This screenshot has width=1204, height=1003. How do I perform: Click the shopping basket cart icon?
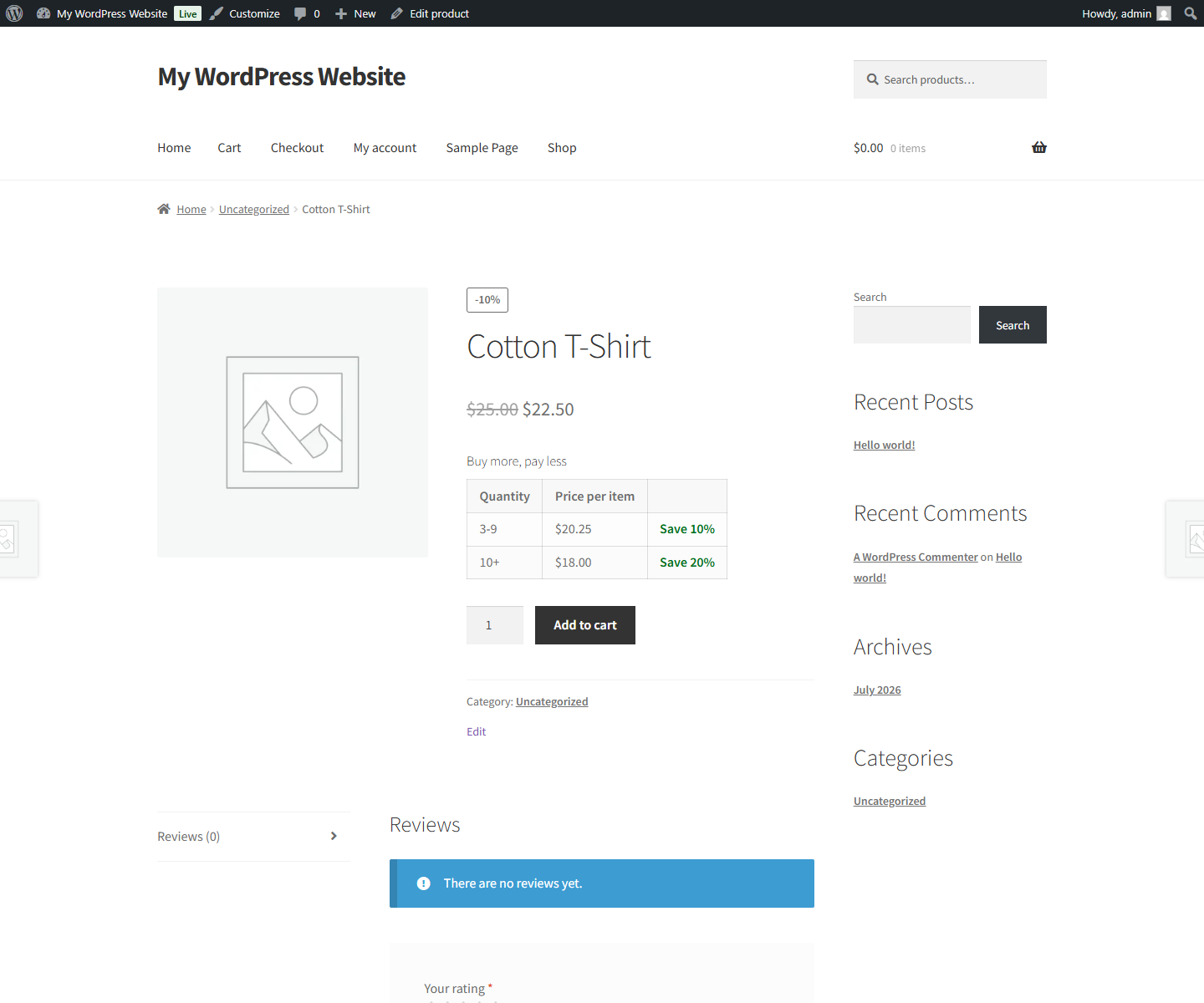(x=1039, y=147)
